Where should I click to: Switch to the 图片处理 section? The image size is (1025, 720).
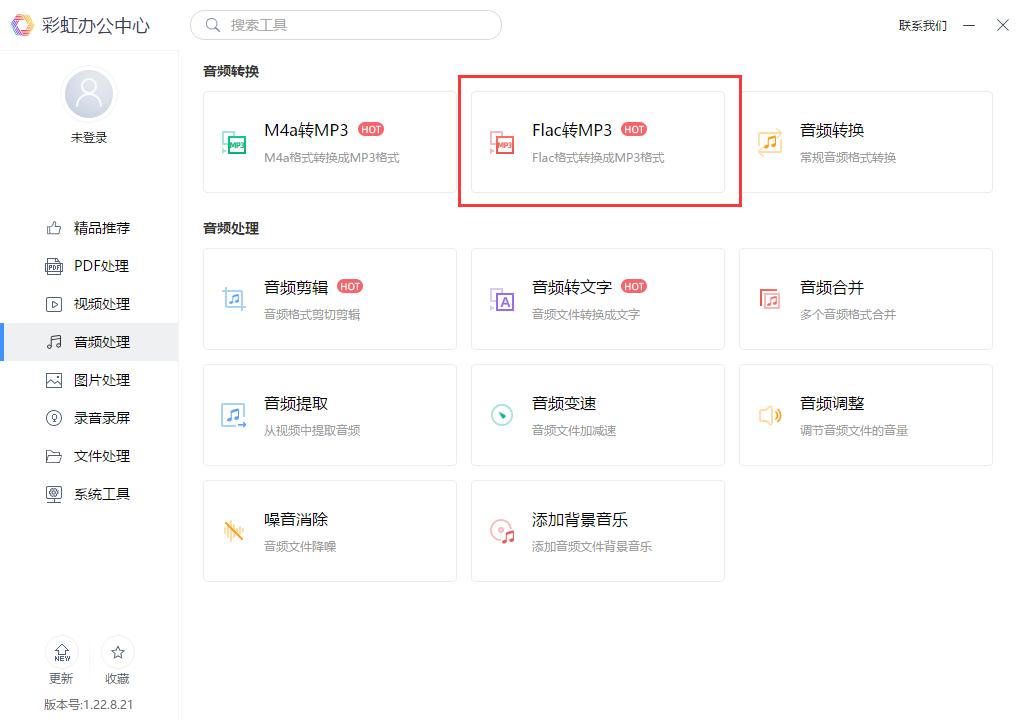89,379
